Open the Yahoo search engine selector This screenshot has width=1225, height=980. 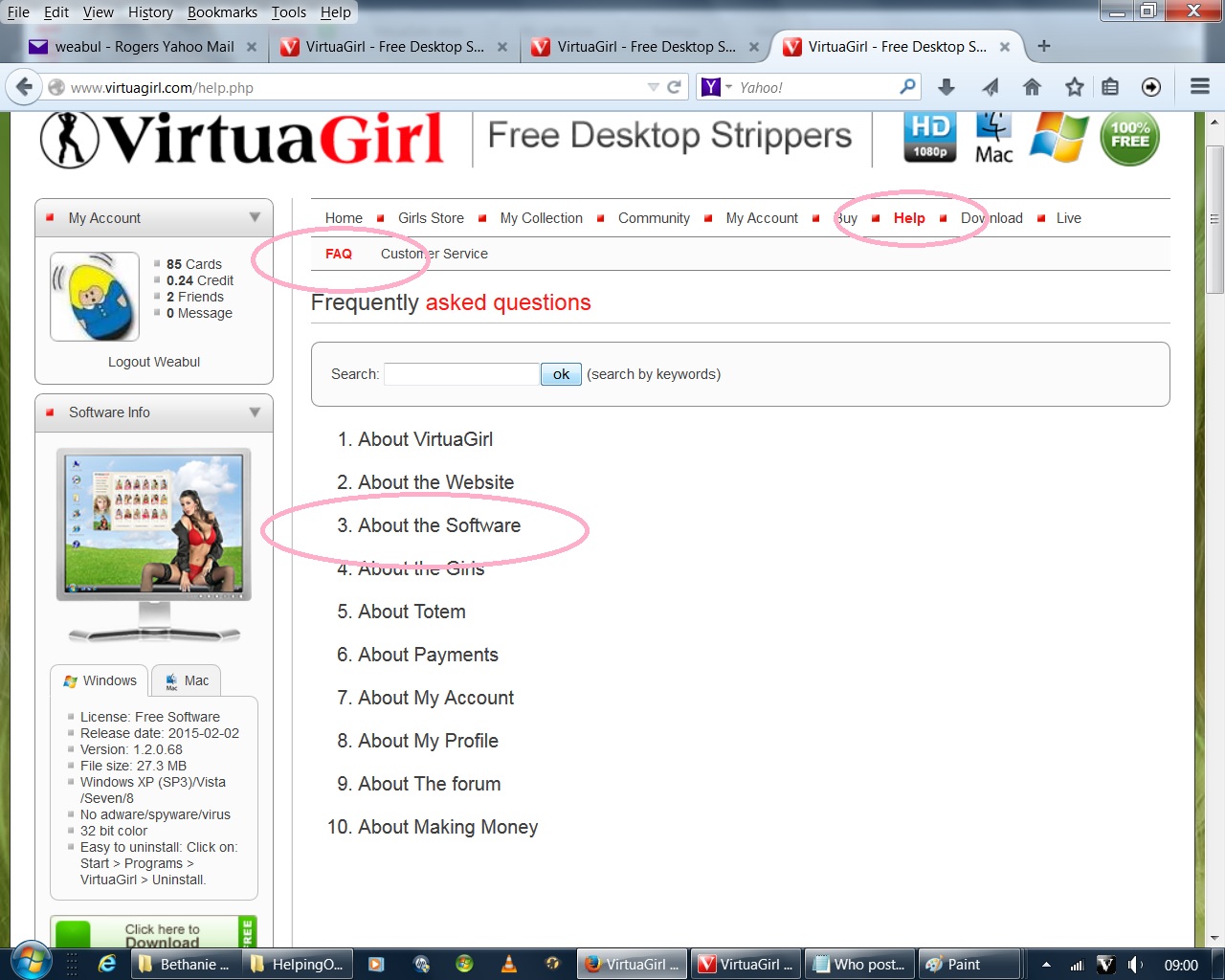[717, 87]
